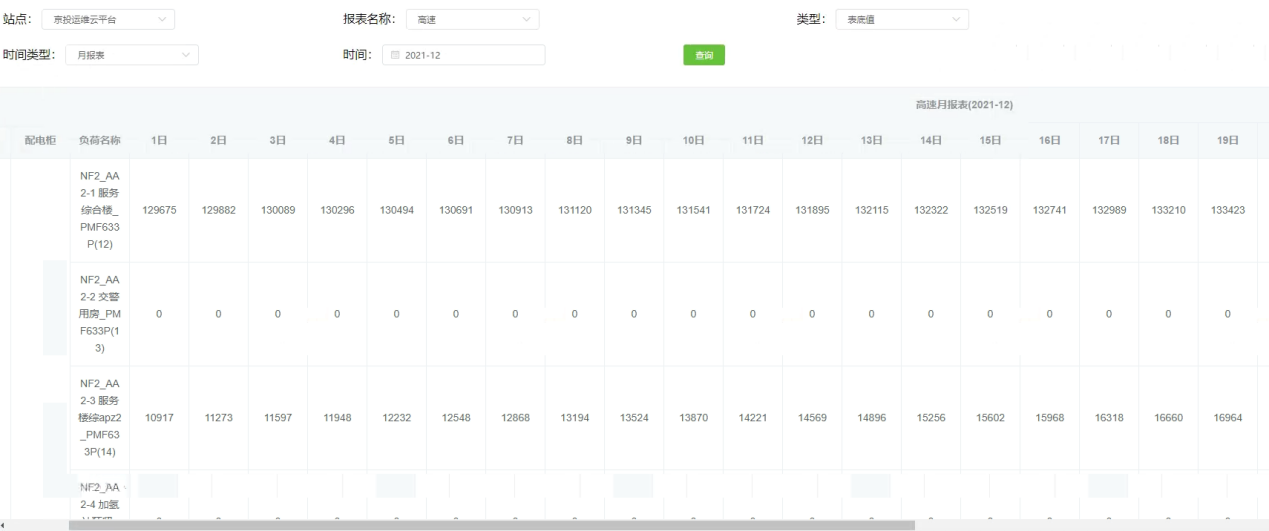Click the 配电柜 column header
Image resolution: width=1269 pixels, height=531 pixels.
tap(41, 141)
